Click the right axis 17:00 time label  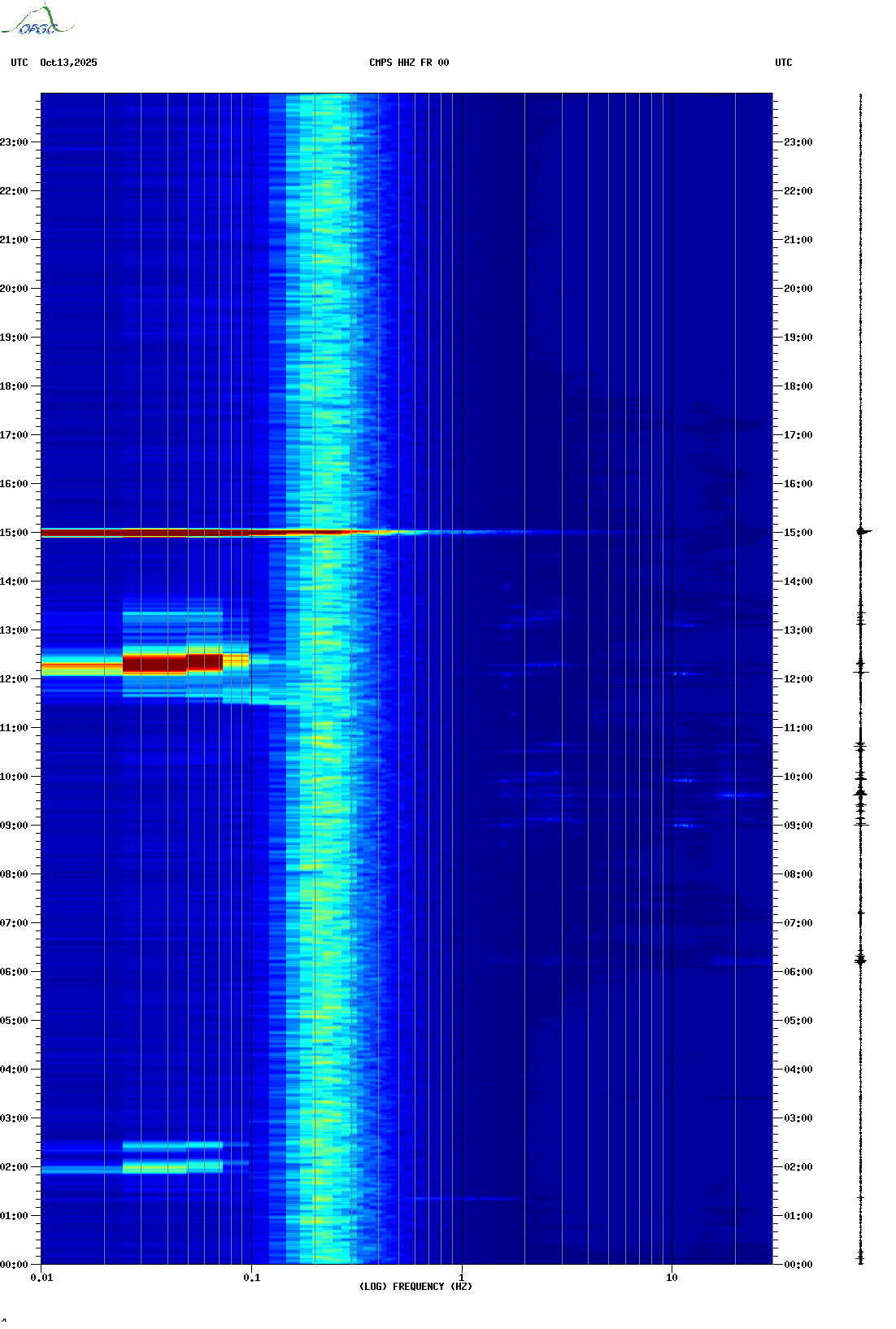point(798,435)
